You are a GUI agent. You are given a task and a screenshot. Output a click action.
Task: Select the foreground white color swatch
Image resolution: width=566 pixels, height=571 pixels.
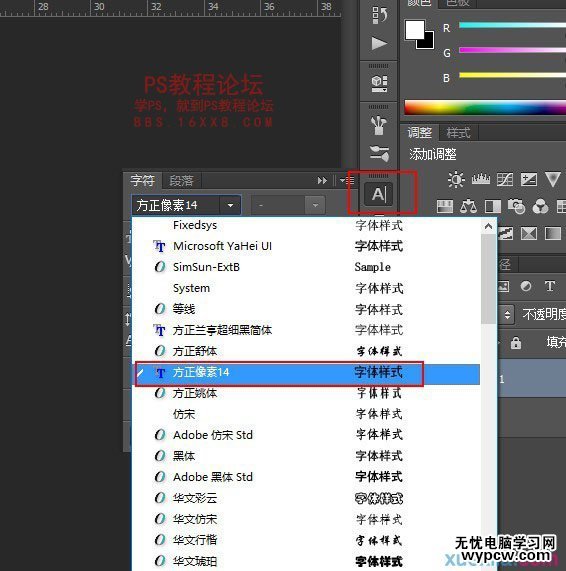414,29
